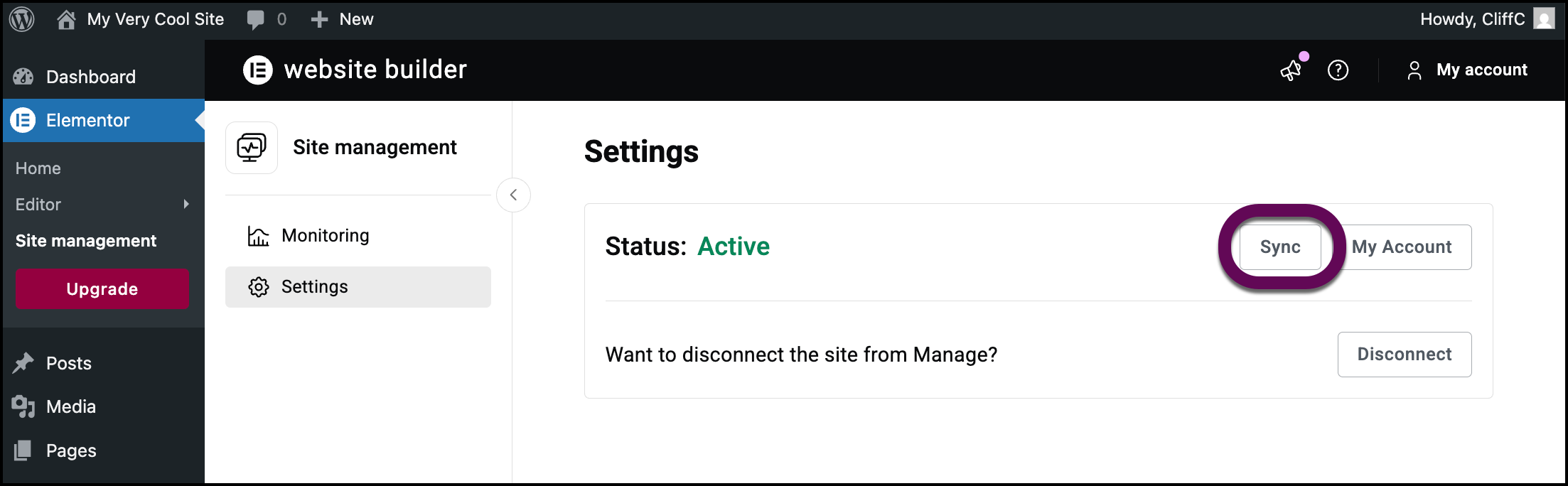Click the Pages icon in the sidebar
This screenshot has height=486, width=1568.
[23, 450]
